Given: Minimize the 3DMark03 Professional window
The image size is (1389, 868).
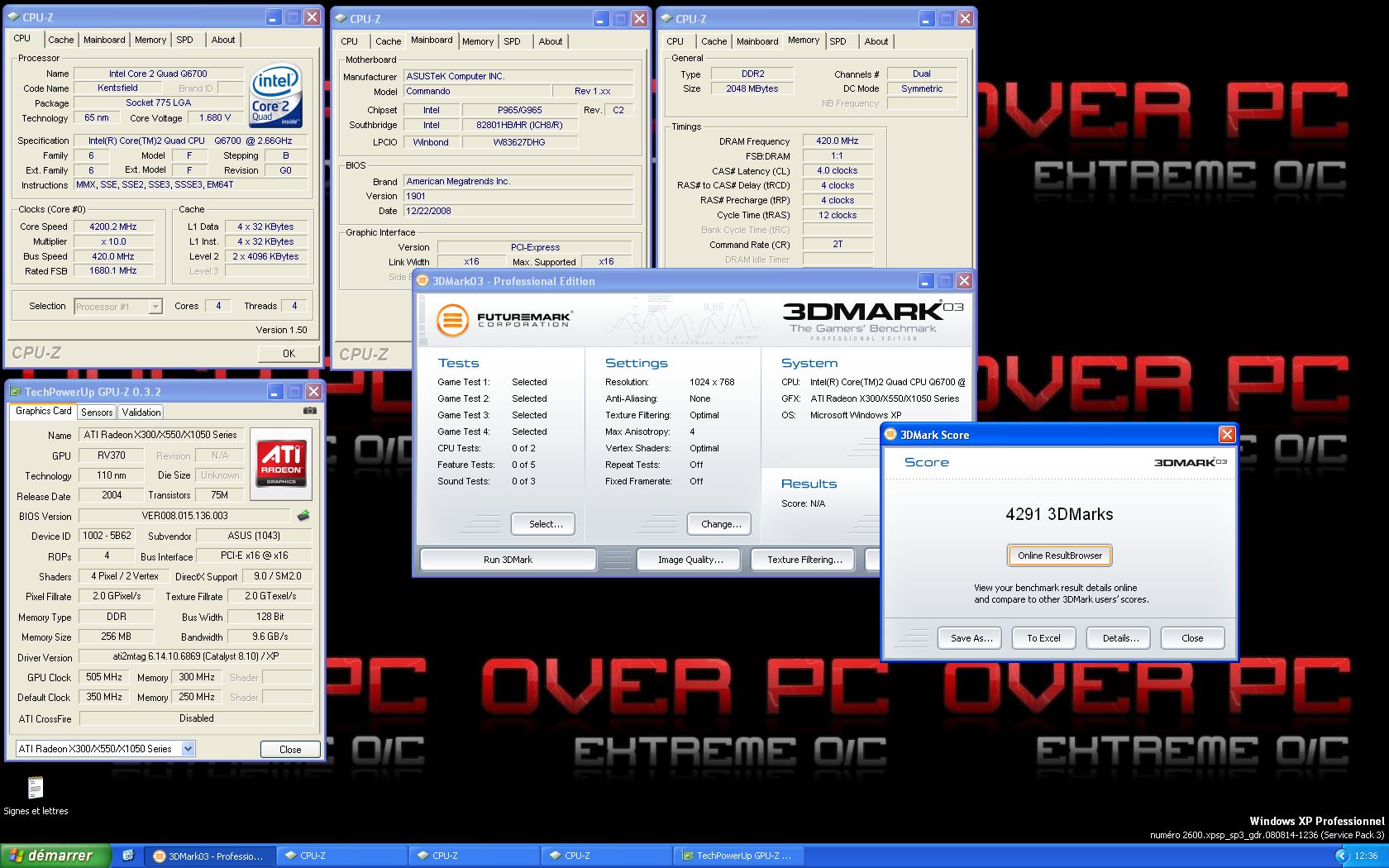Looking at the screenshot, I should click(x=926, y=281).
